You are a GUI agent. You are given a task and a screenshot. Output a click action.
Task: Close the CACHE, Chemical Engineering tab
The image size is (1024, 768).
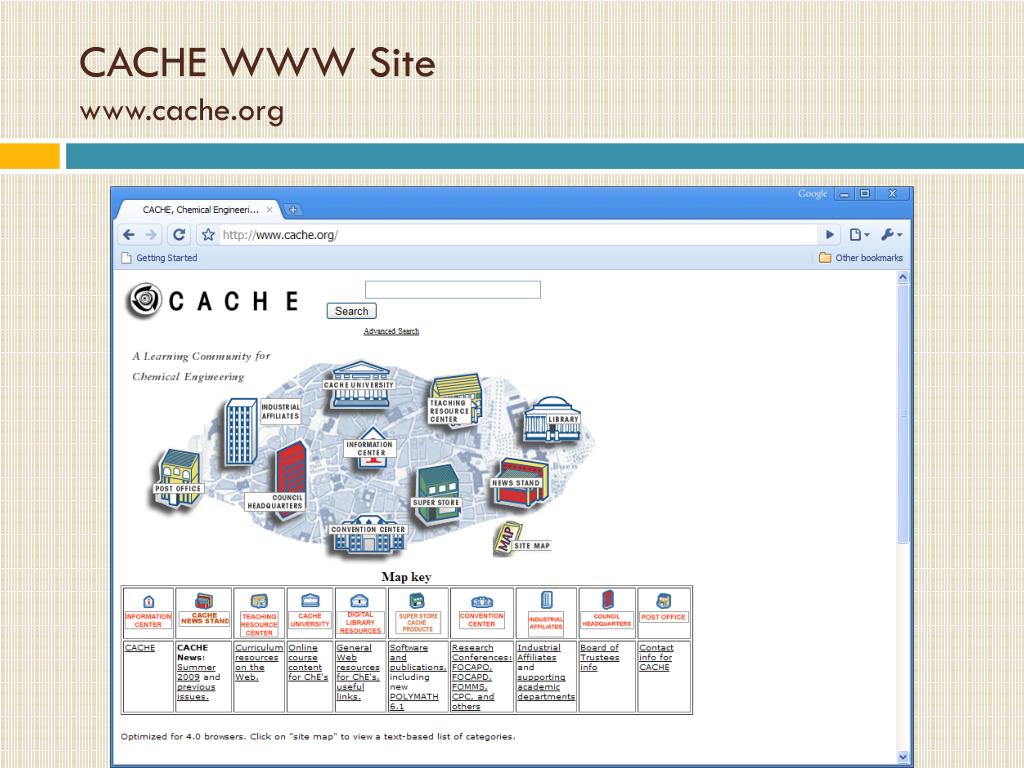[269, 210]
